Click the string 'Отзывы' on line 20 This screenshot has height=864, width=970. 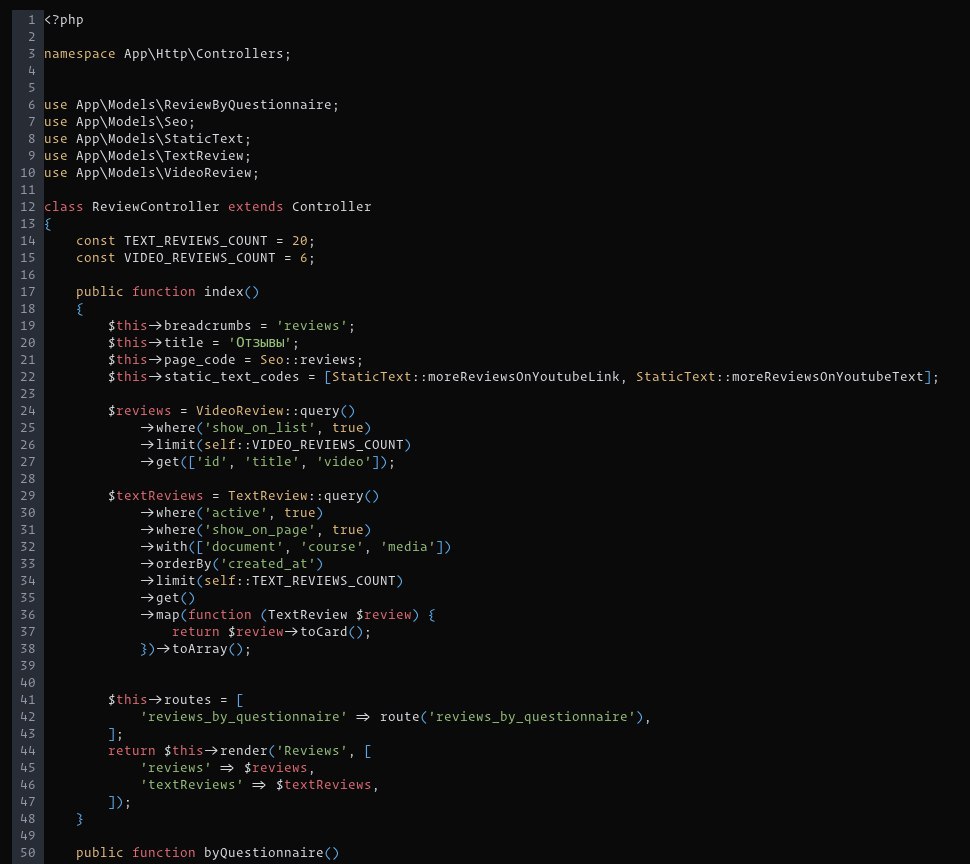260,343
